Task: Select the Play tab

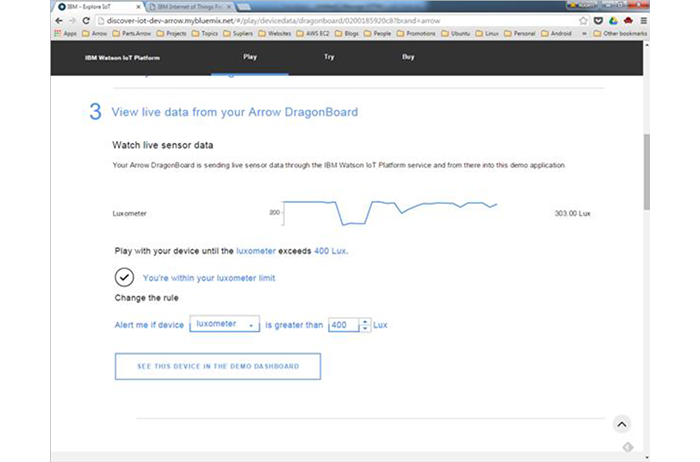Action: click(250, 57)
